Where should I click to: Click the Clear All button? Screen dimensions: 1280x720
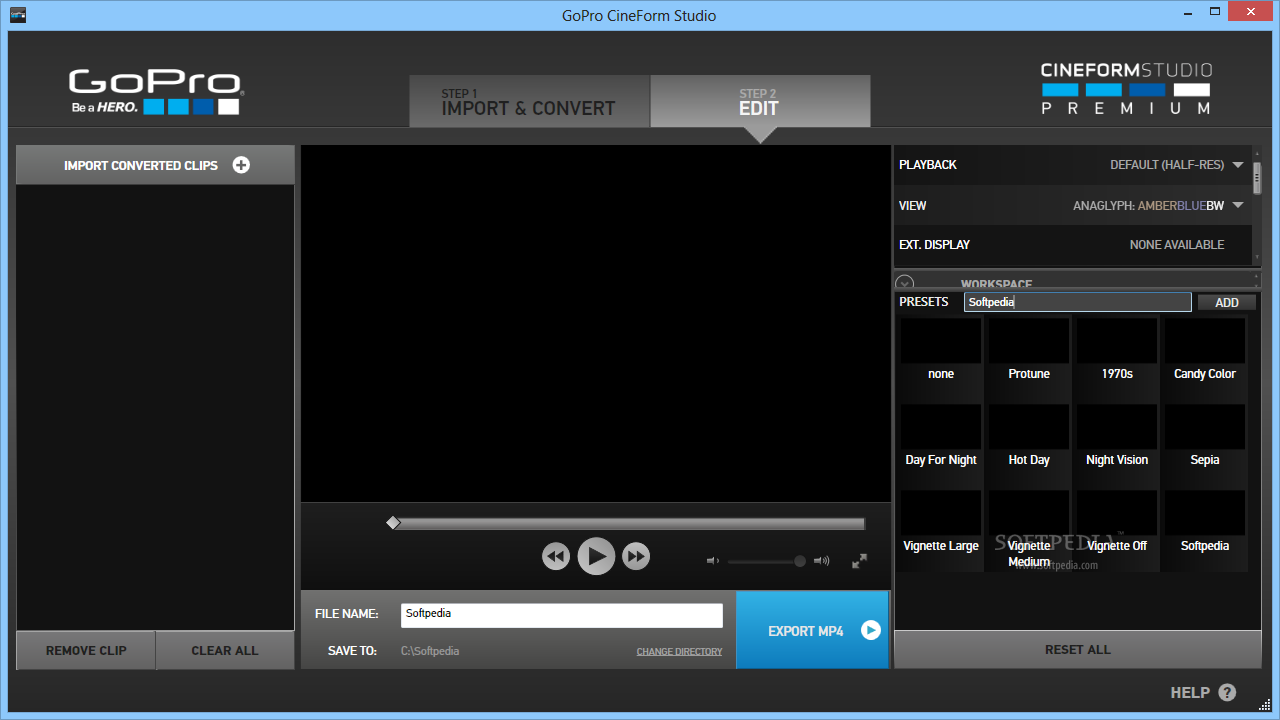(225, 650)
